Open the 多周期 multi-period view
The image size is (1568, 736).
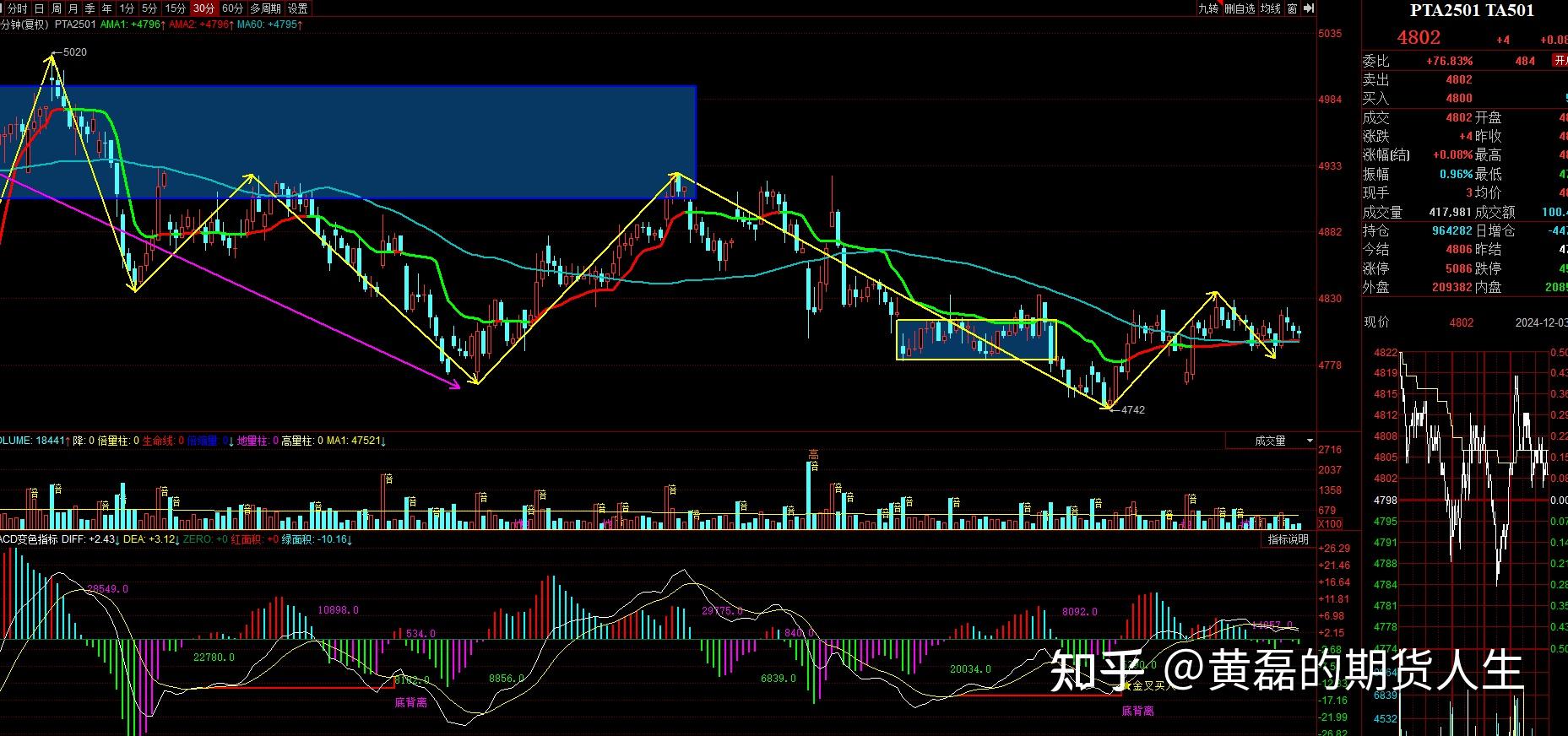(265, 8)
